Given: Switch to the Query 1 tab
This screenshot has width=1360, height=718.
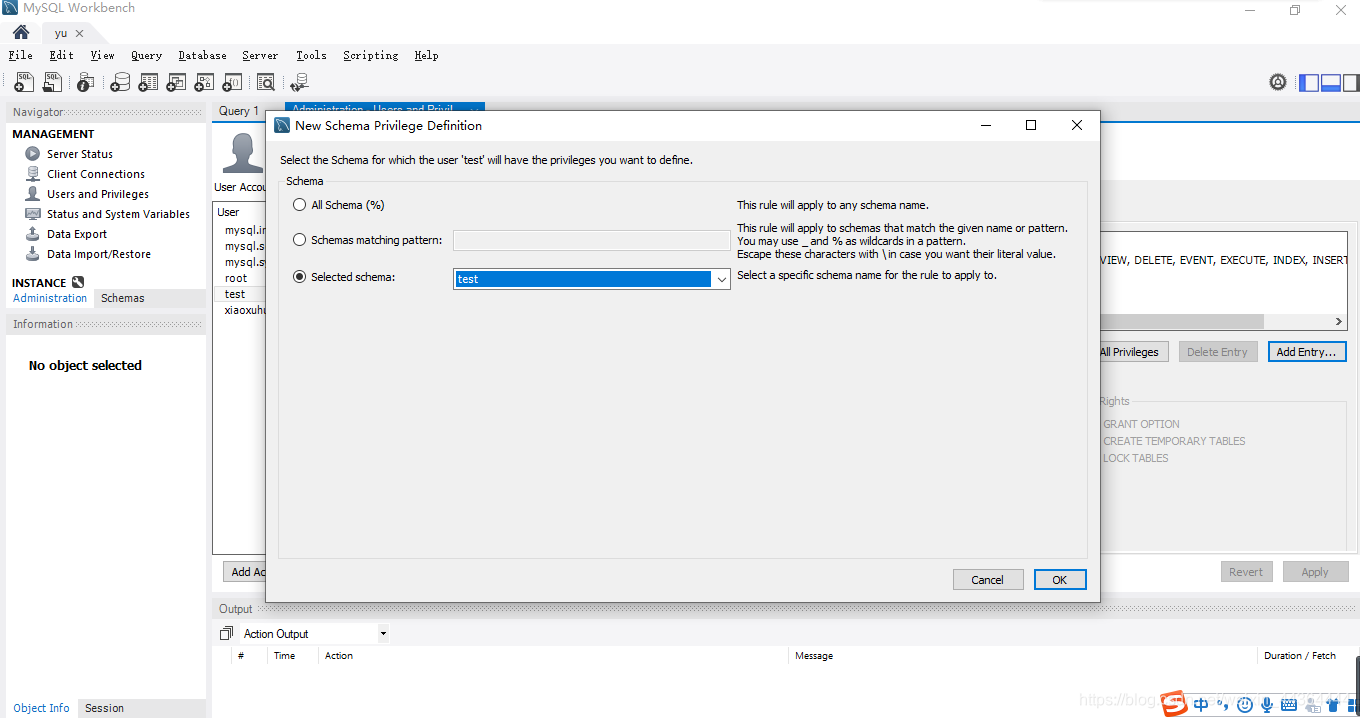Looking at the screenshot, I should (239, 111).
